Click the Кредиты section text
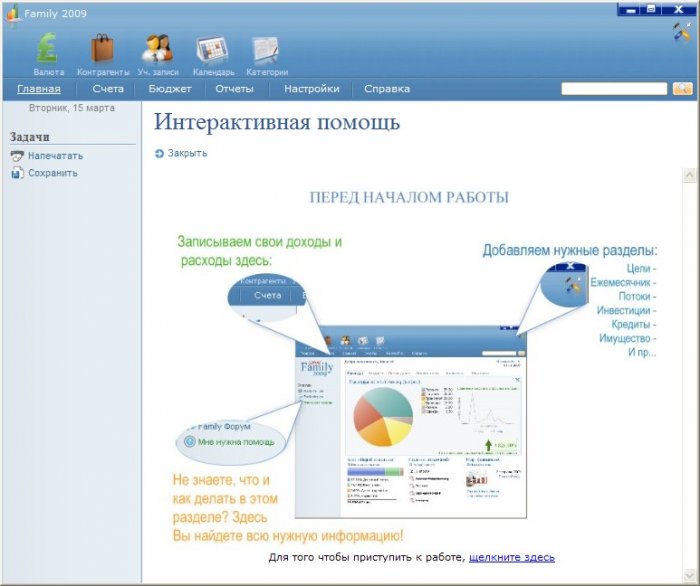This screenshot has height=586, width=700. point(633,324)
